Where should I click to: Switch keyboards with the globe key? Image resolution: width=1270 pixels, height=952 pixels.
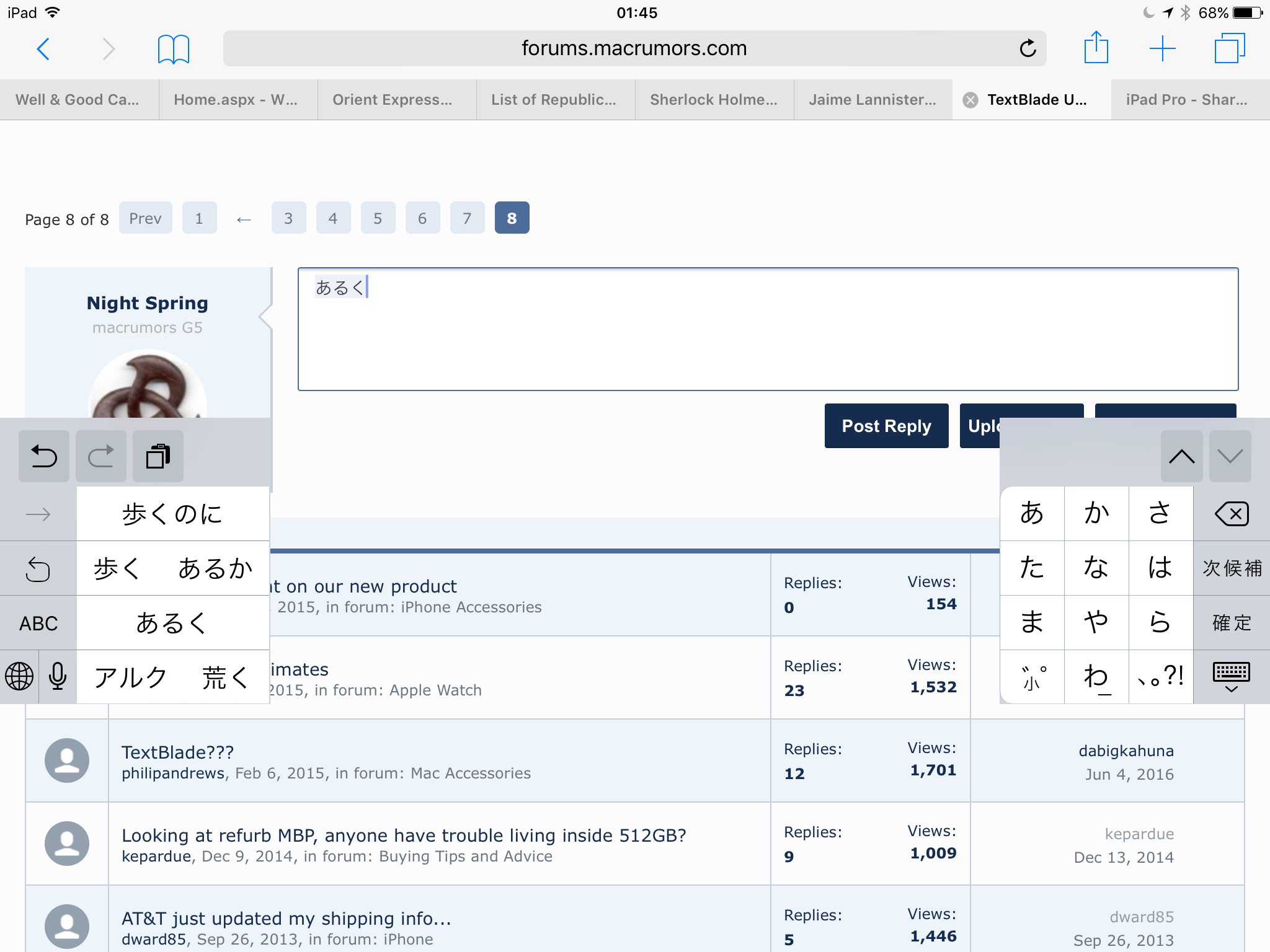click(x=19, y=676)
